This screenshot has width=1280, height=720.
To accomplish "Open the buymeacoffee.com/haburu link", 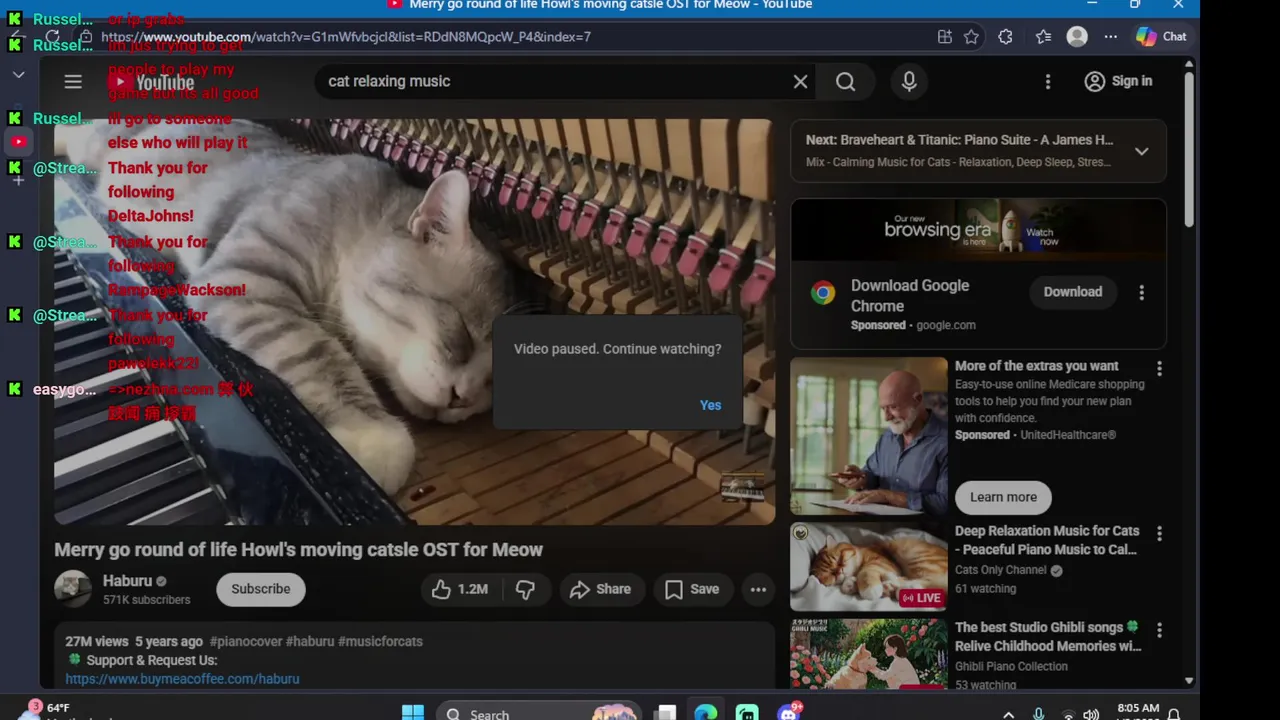I will coord(182,679).
